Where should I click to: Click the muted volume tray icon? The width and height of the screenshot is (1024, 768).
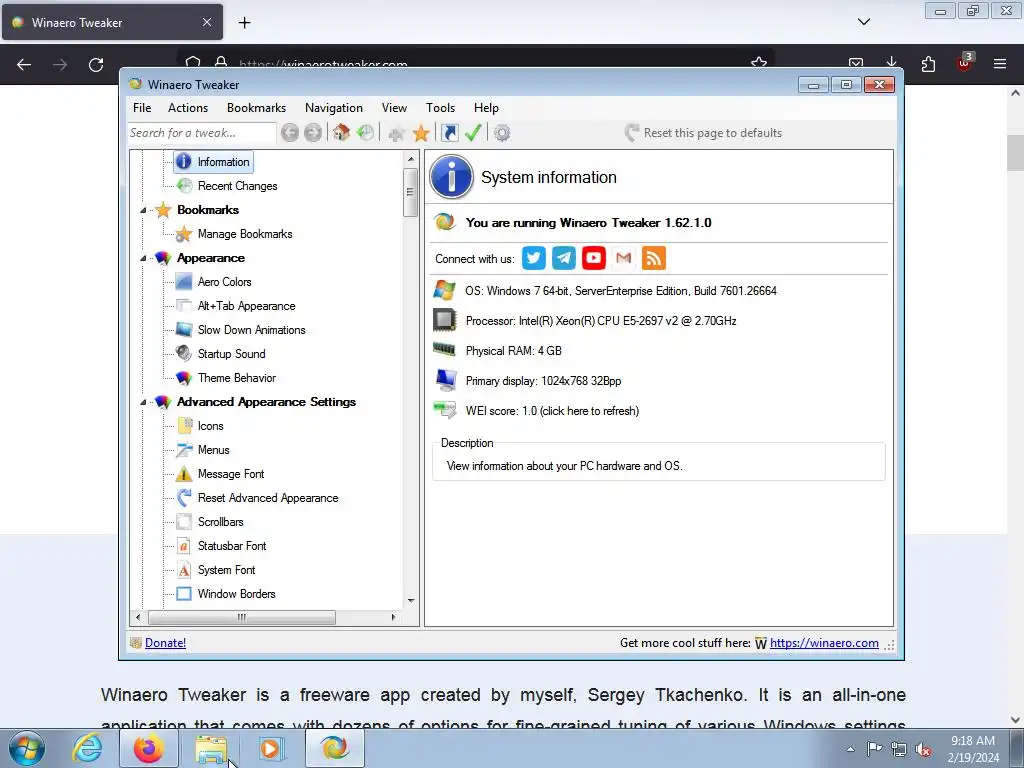point(923,750)
